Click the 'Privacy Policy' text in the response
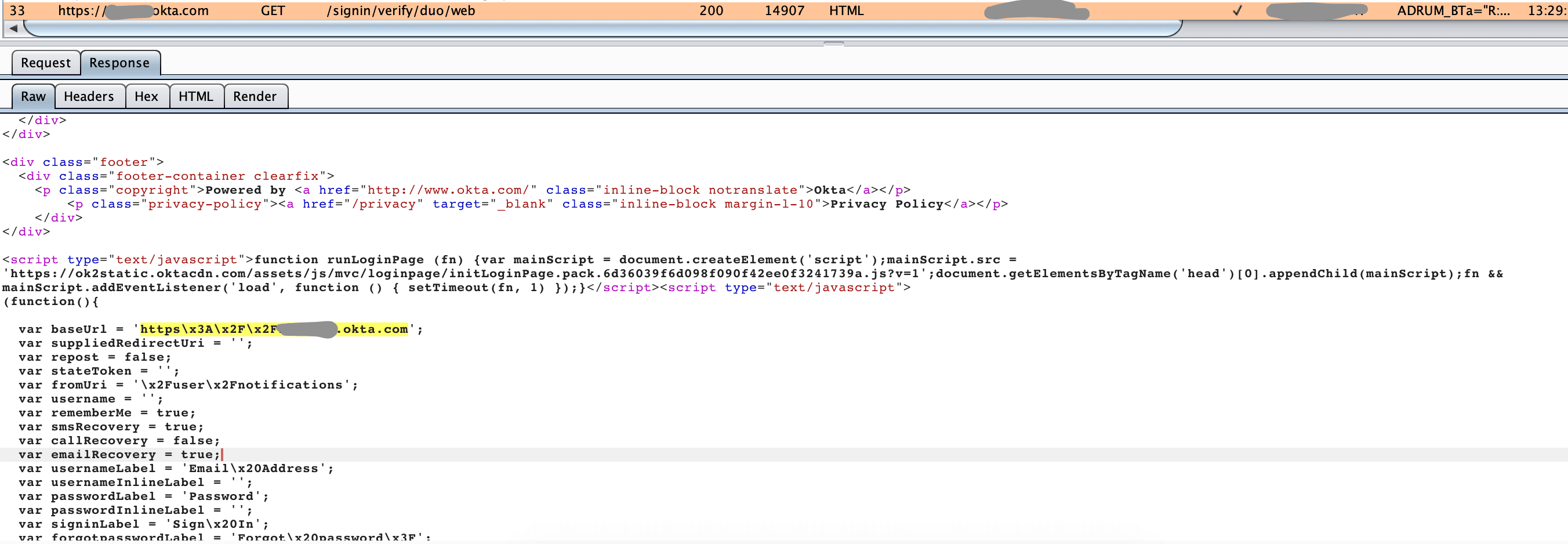 pos(887,204)
